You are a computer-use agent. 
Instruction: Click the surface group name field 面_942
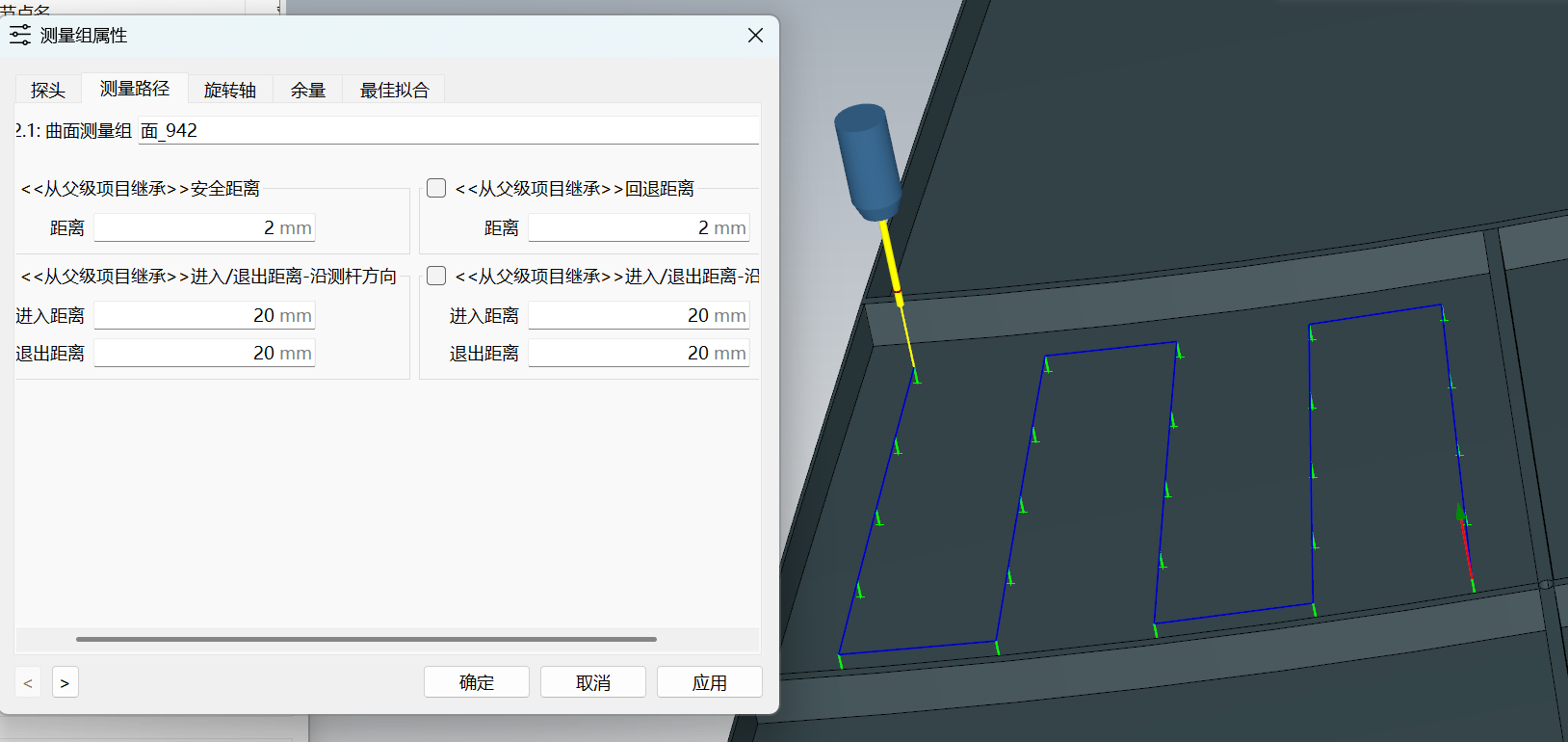[448, 131]
